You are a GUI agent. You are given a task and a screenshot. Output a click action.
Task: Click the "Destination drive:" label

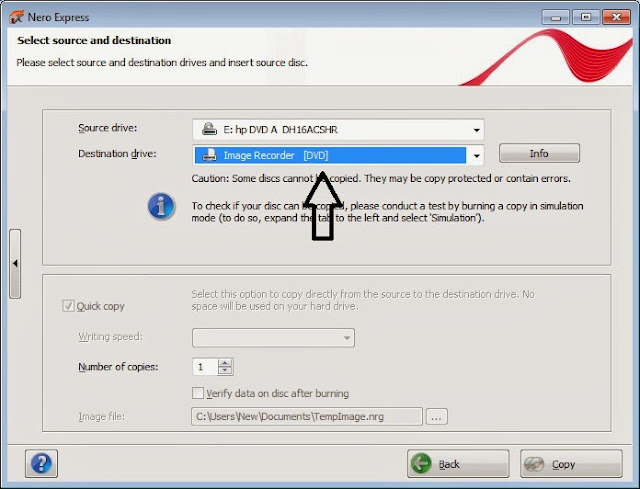click(x=117, y=153)
